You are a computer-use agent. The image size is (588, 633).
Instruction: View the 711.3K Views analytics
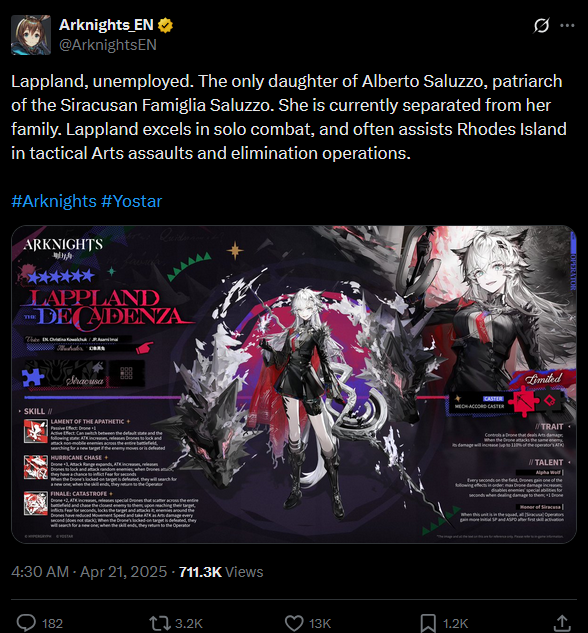(x=221, y=572)
